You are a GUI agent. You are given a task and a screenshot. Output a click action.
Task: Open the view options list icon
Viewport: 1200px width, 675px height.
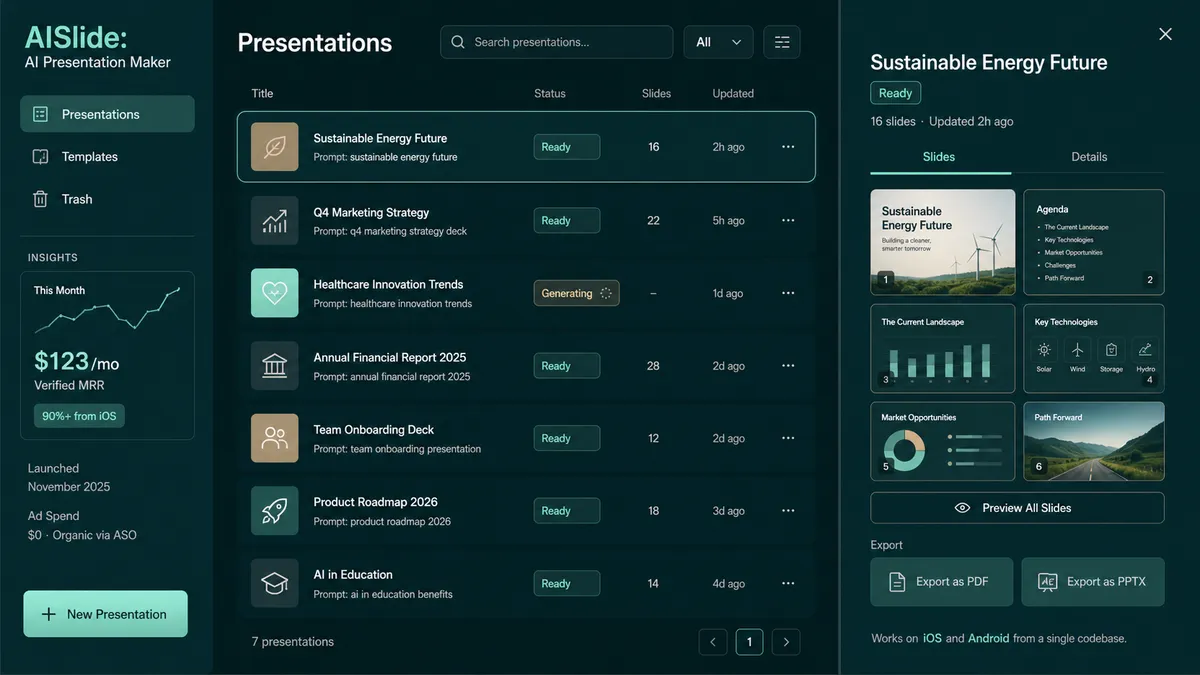coord(782,42)
